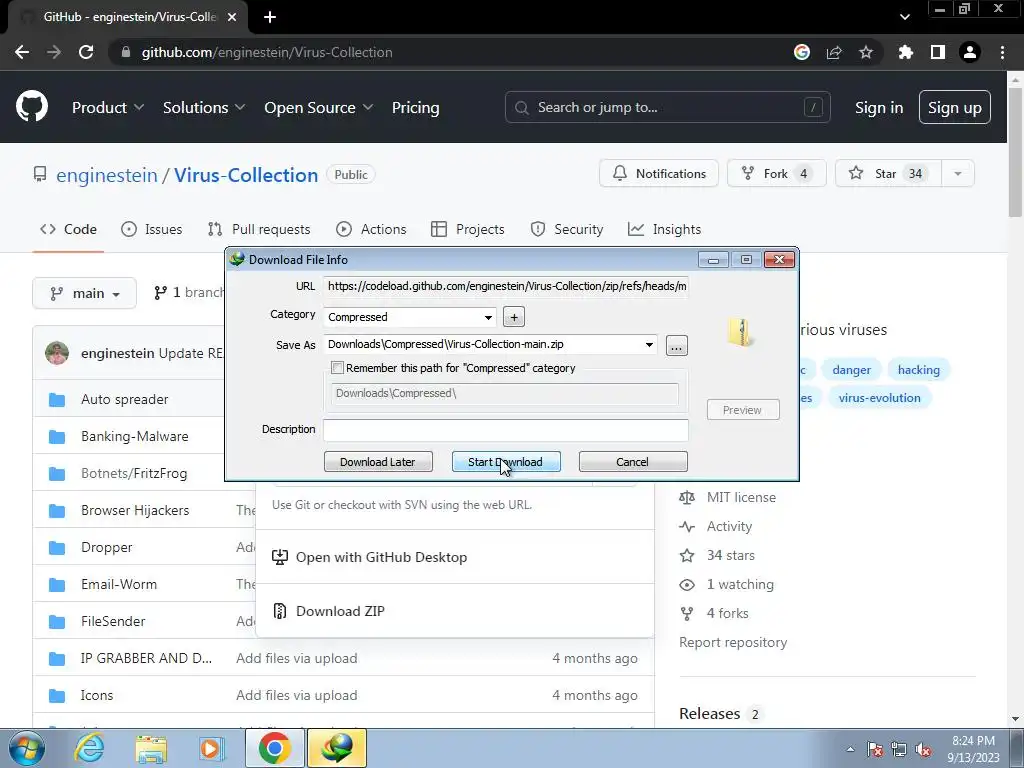The width and height of the screenshot is (1024, 768).
Task: Click the Dropper folder icon
Action: pos(57,547)
